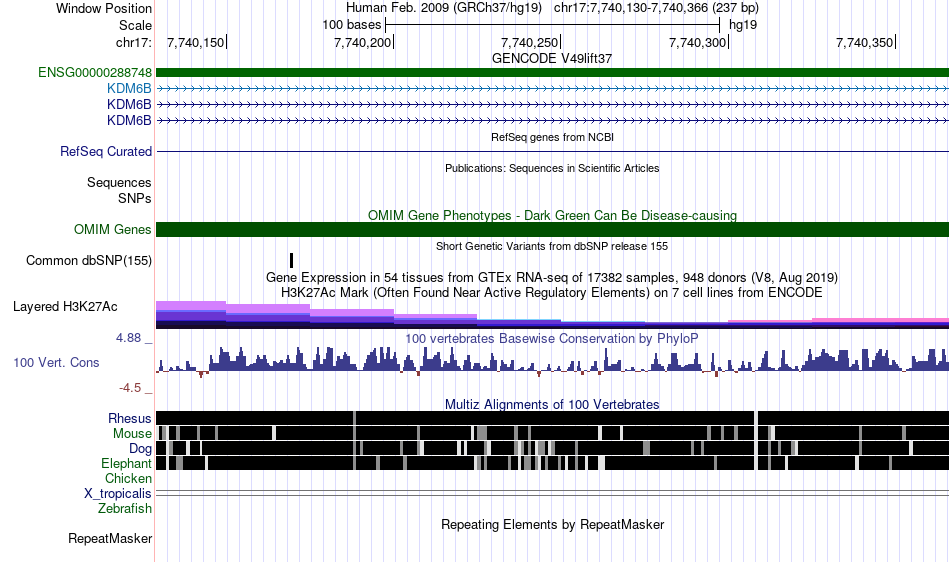This screenshot has width=950, height=562.
Task: Click the chr17:7,740,130-7,740,366 position text
Action: coord(656,8)
